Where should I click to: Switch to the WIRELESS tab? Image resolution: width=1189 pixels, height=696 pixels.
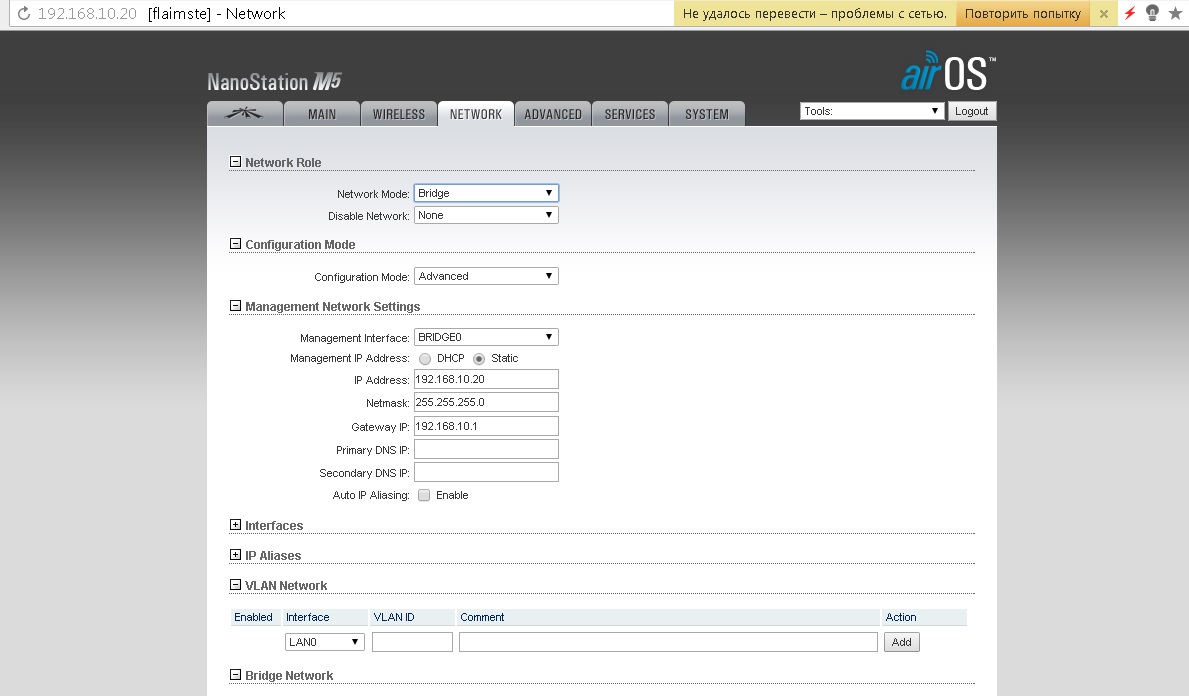[x=398, y=114]
